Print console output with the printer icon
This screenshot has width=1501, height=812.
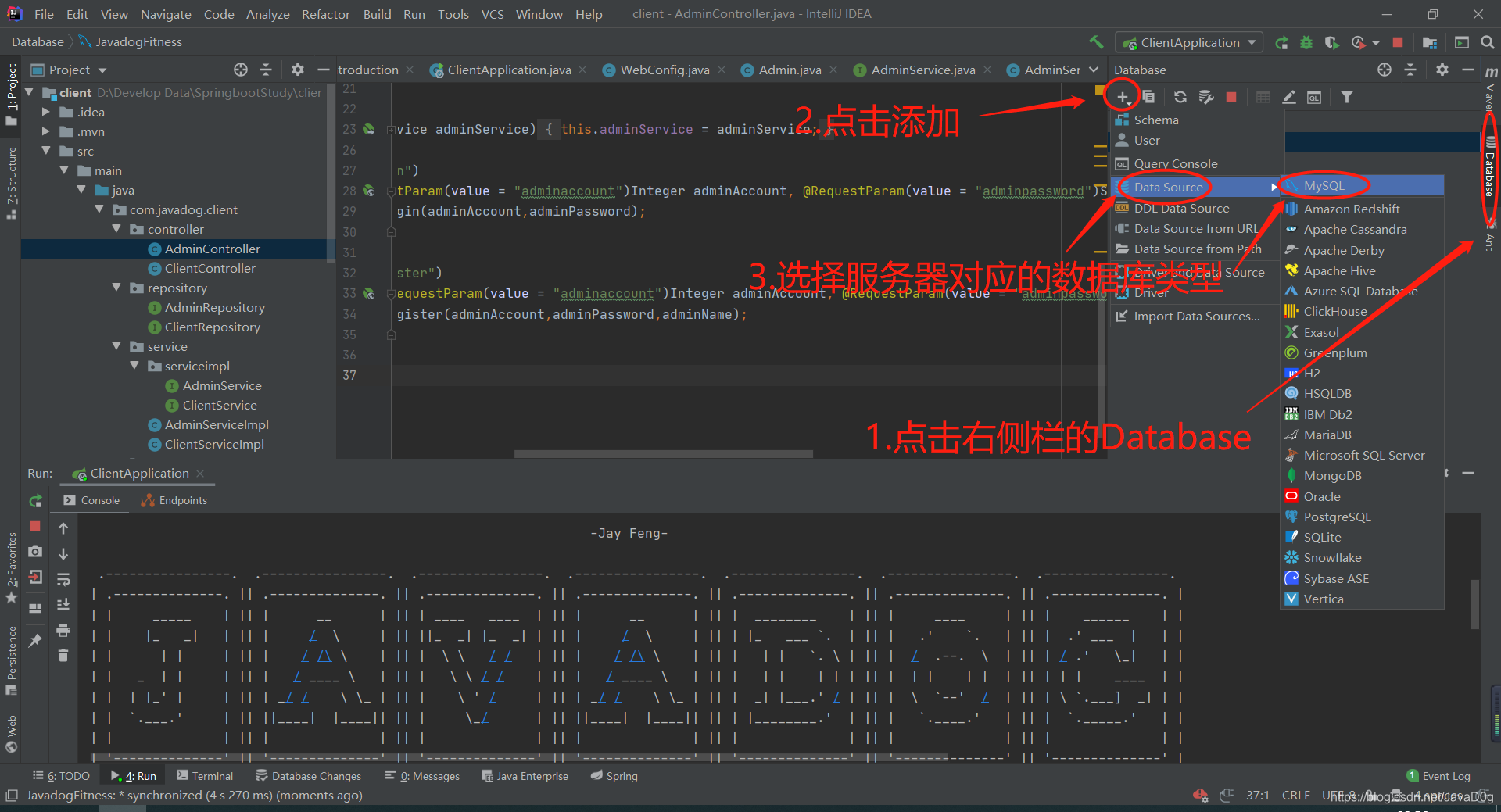(63, 630)
